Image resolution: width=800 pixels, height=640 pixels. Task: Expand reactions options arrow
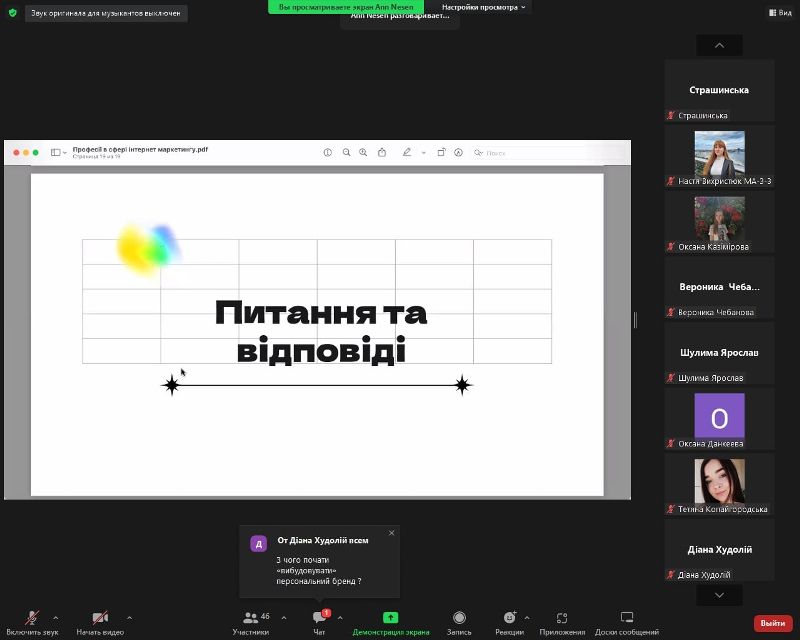pos(527,618)
